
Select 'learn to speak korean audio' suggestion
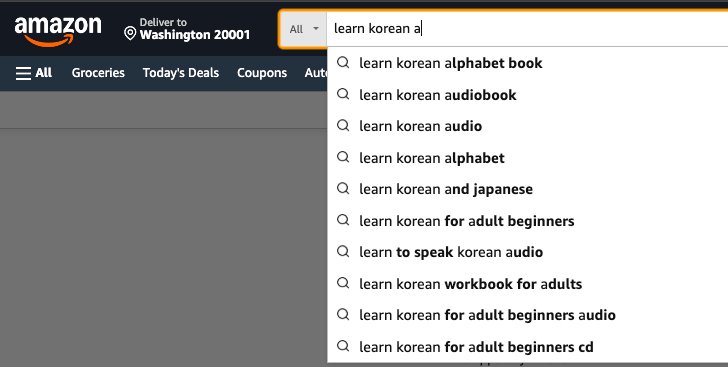pyautogui.click(x=527, y=252)
